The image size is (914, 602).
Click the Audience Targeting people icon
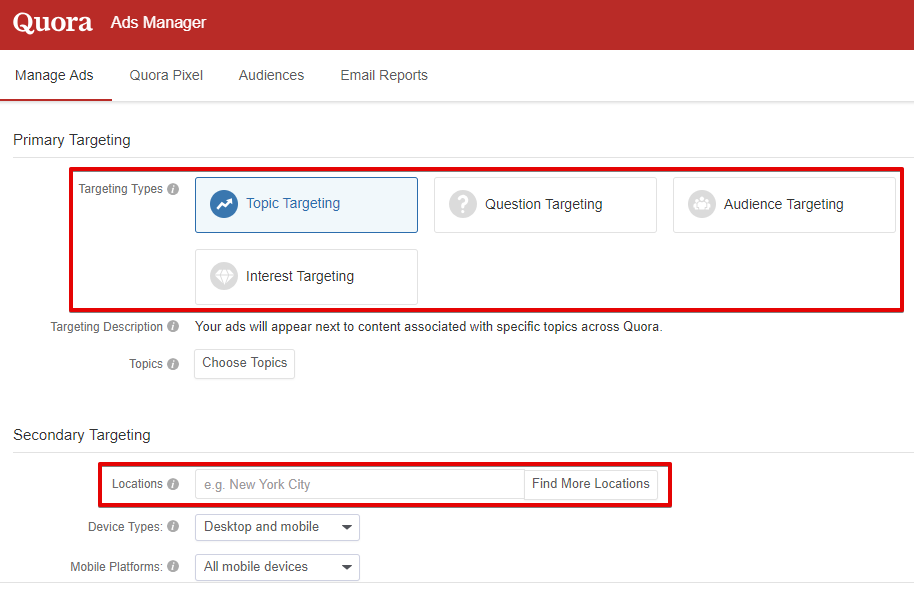702,204
